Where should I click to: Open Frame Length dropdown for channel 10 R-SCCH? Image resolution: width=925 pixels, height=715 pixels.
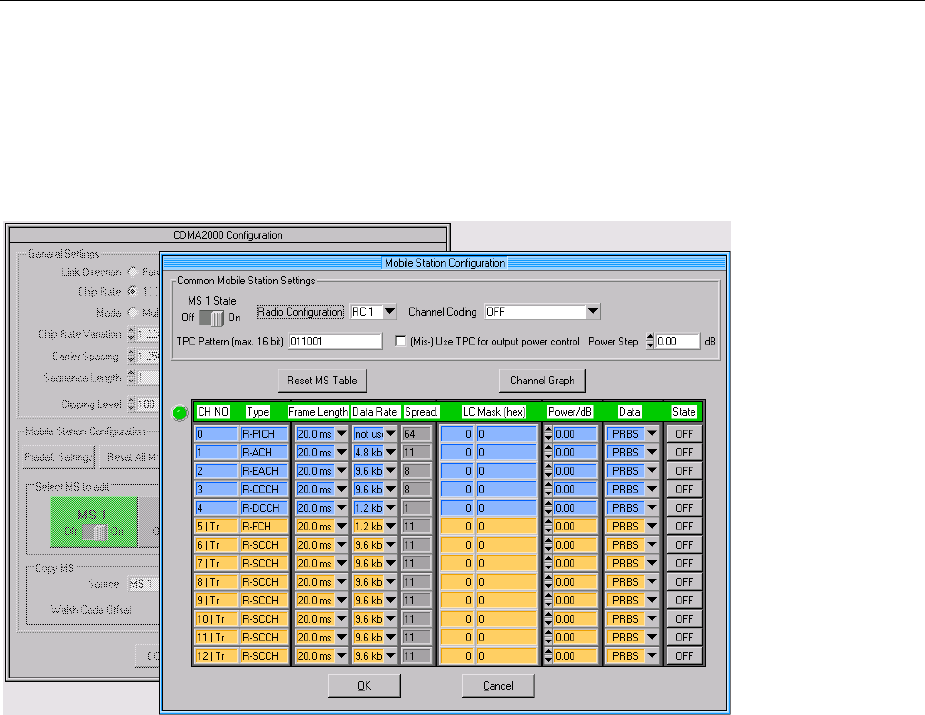pyautogui.click(x=342, y=619)
